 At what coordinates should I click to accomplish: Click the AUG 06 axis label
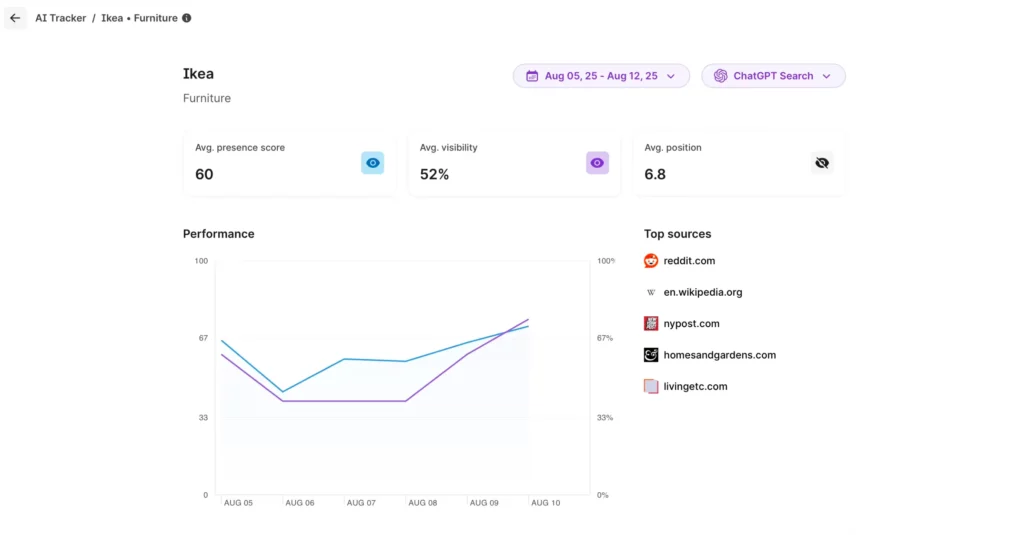[x=300, y=503]
